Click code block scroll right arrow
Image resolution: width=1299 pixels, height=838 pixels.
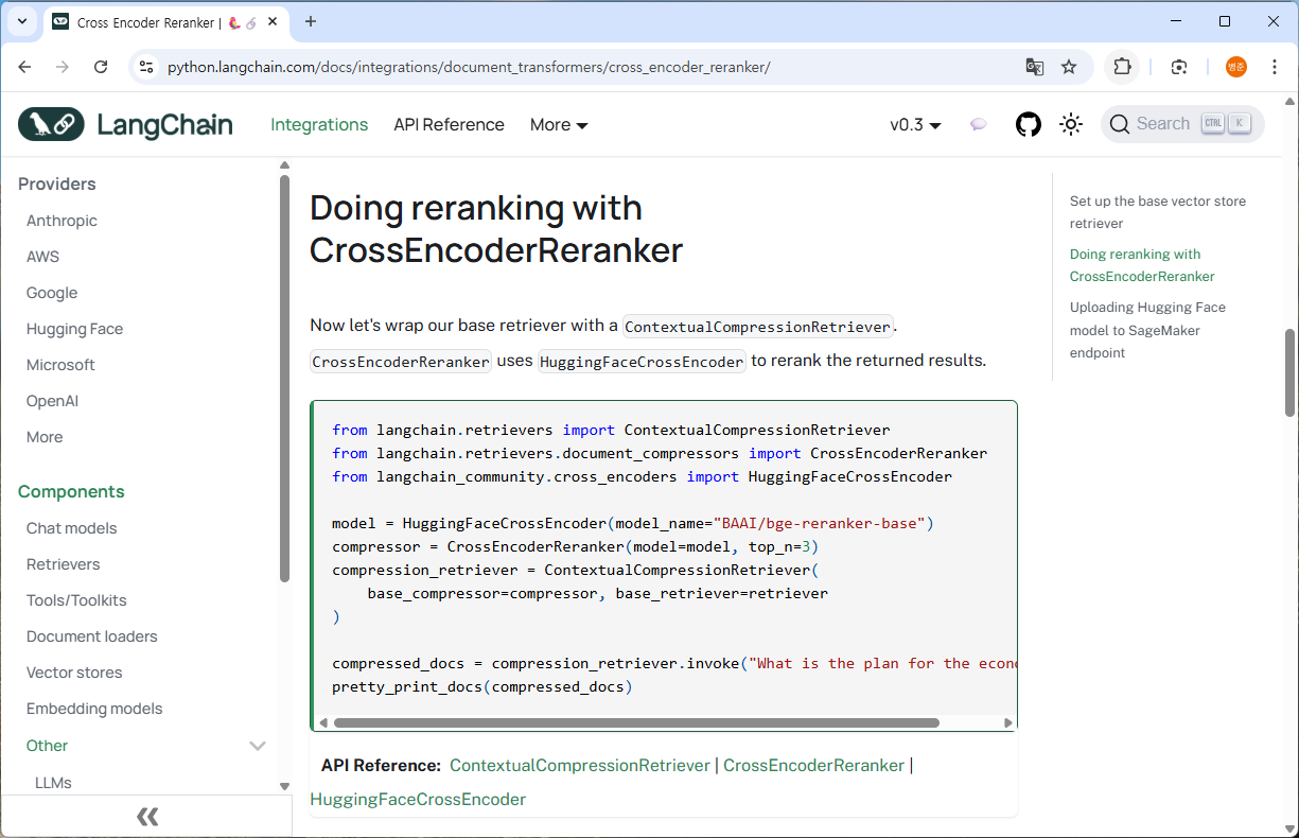1008,722
